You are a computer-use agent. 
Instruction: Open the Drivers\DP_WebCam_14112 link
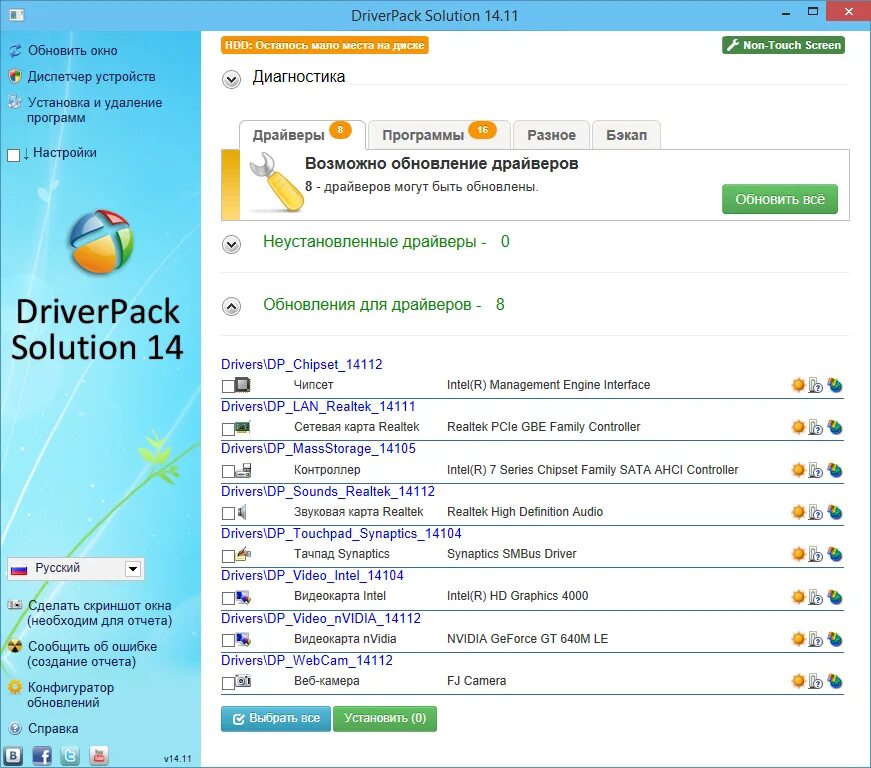click(x=307, y=660)
